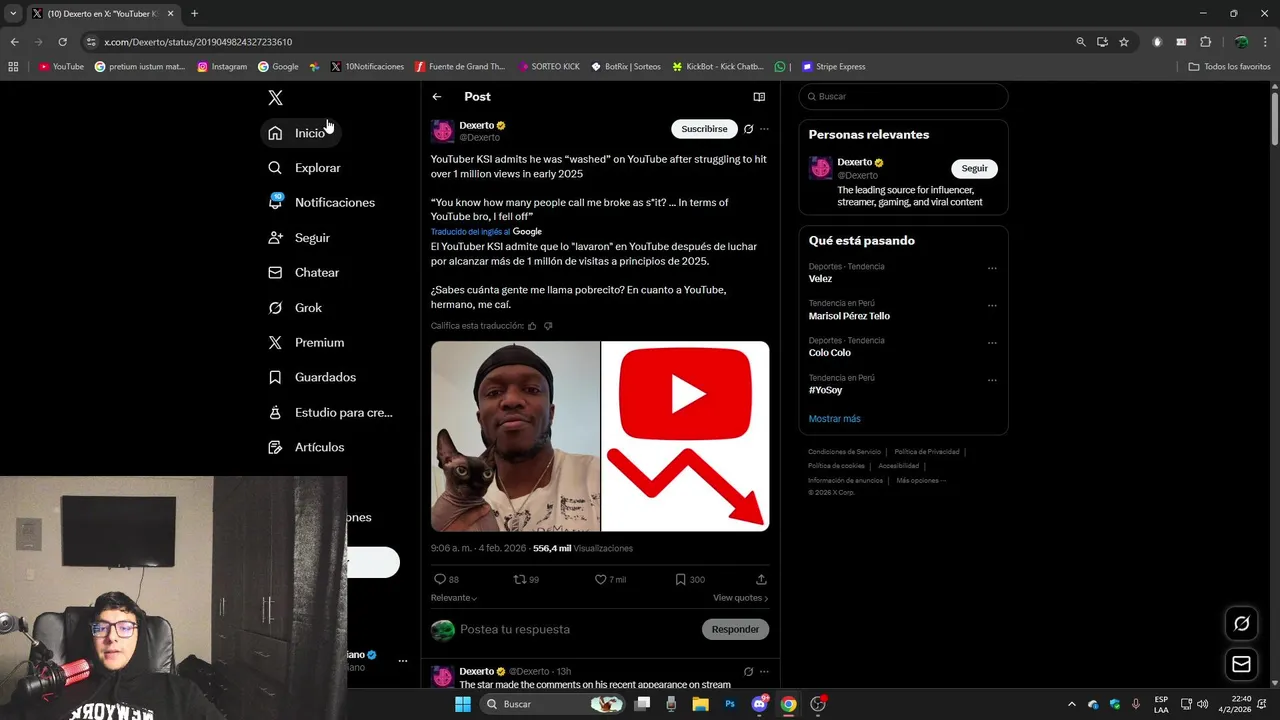
Task: Reload the page in Chrome
Action: (62, 42)
